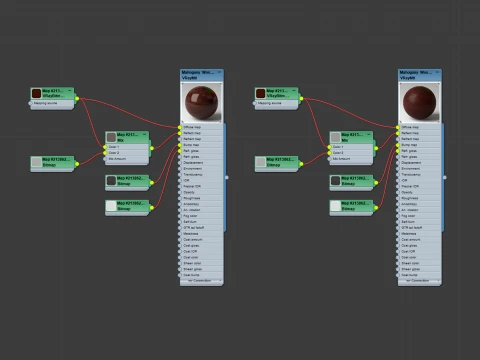This screenshot has width=480, height=360.
Task: Click output socket of left dark-swatch Bitmap node
Action: [152, 183]
